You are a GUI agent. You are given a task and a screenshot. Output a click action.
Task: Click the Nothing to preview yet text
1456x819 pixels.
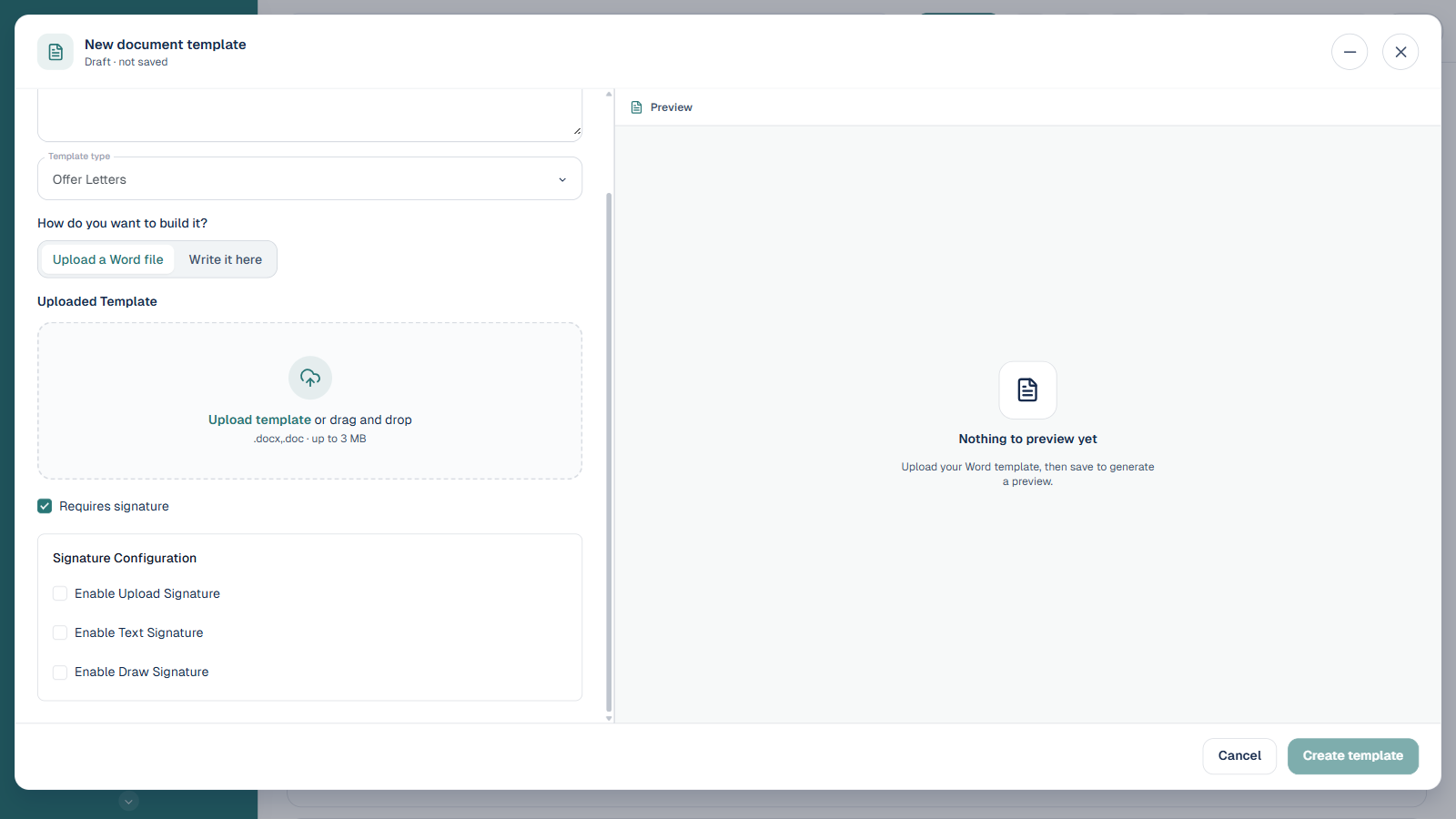[1027, 439]
